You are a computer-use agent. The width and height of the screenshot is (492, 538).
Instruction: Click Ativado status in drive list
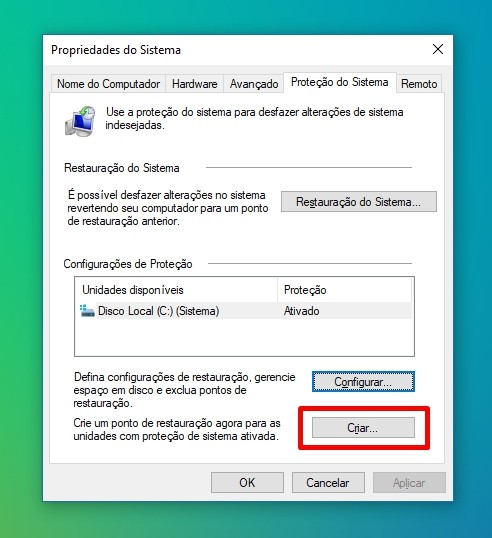[301, 311]
